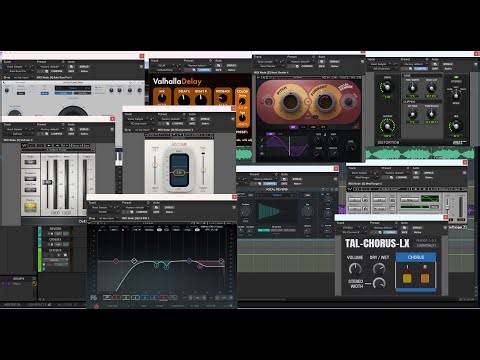Click SAFE in the Auto-Tune window
480x360 pixels.
point(71,71)
